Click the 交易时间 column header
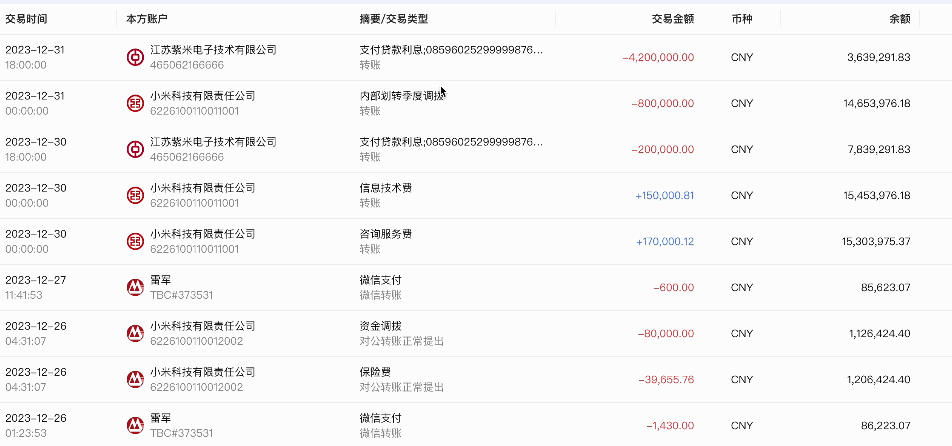The height and width of the screenshot is (446, 952). 26,19
